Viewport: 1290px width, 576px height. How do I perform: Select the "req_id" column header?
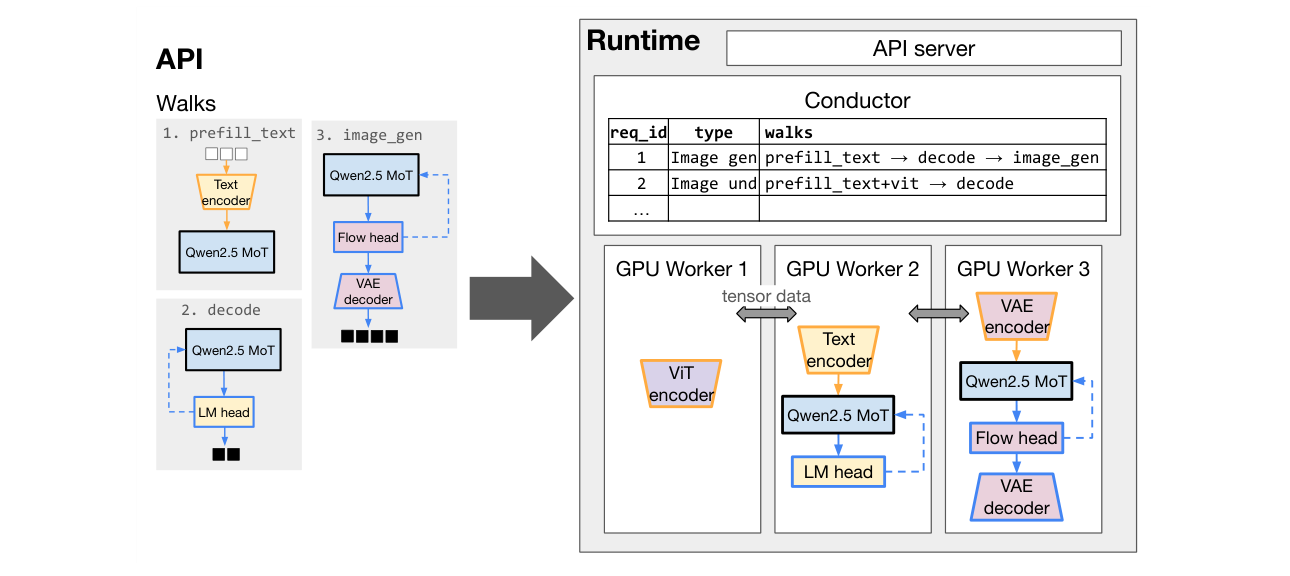pyautogui.click(x=637, y=132)
